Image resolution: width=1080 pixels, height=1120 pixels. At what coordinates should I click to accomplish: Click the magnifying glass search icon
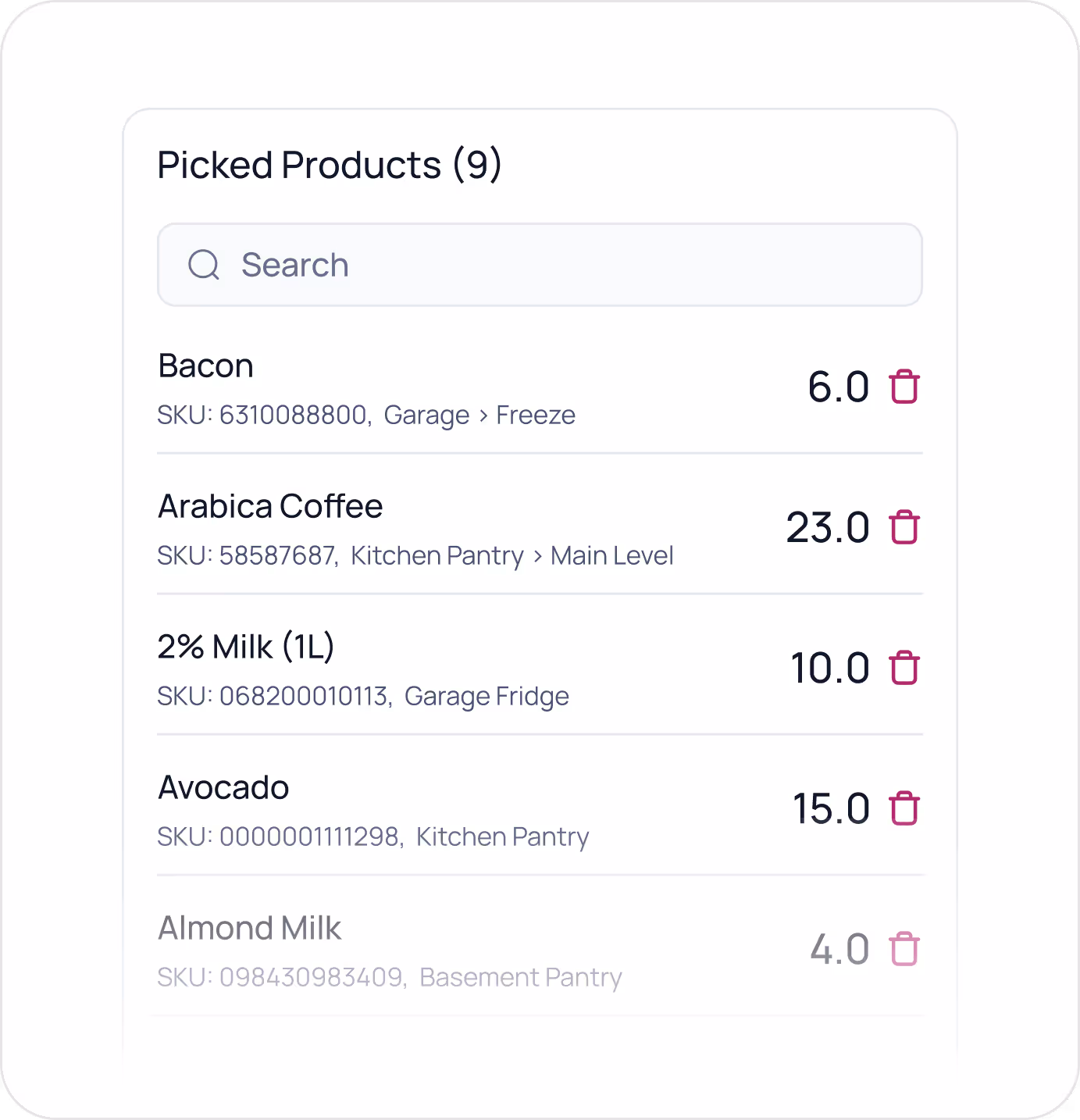pos(204,265)
